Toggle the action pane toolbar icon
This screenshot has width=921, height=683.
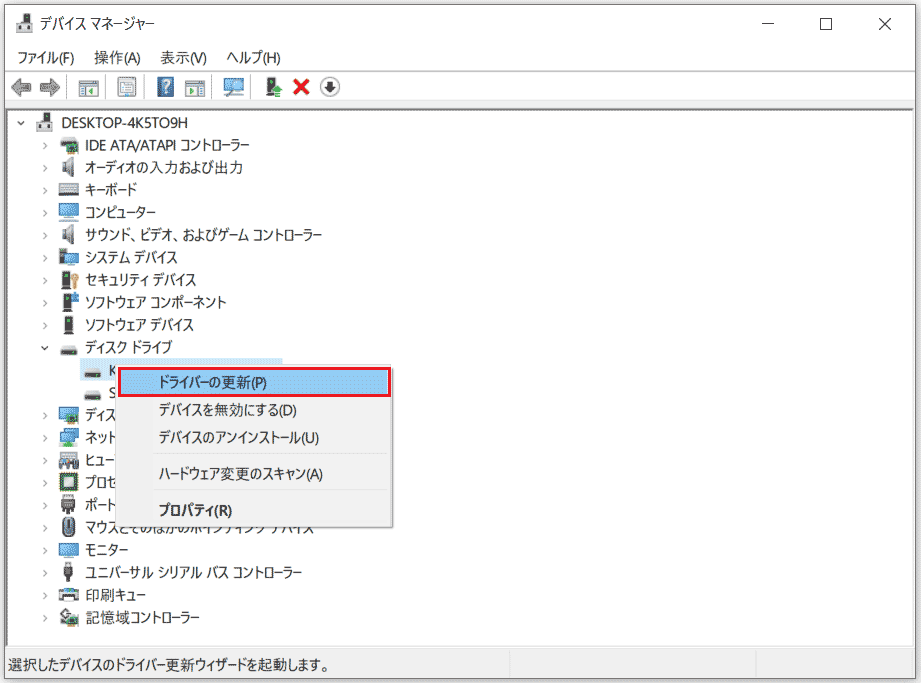click(194, 88)
